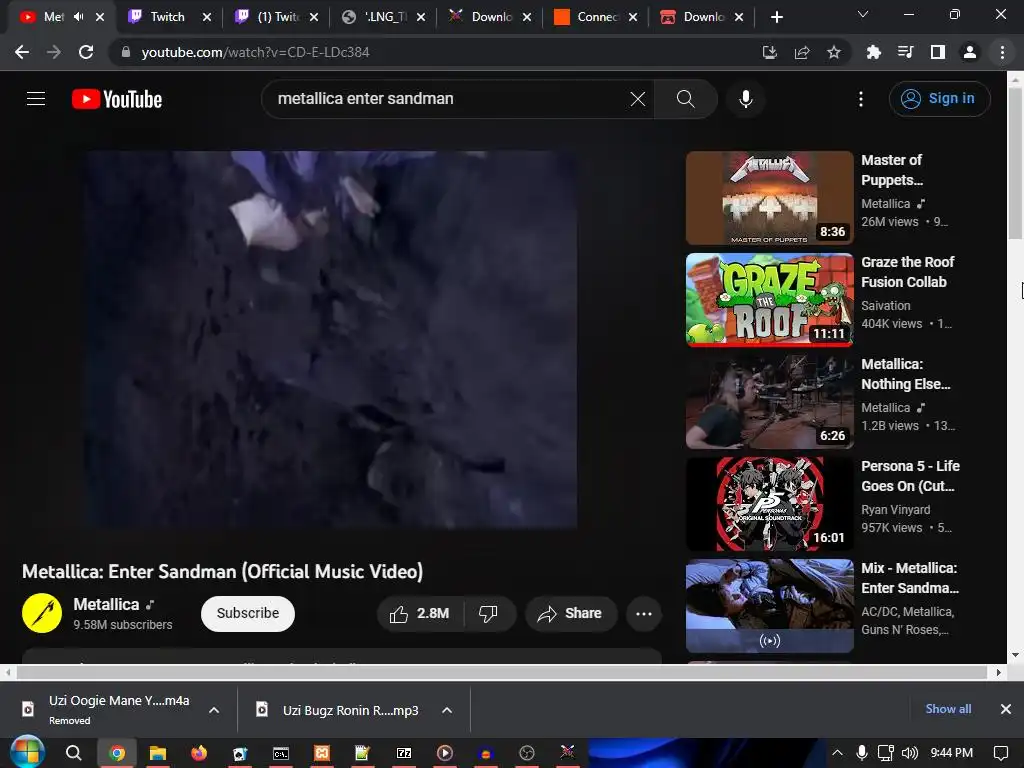
Task: Close the downloads bar
Action: pos(1006,709)
